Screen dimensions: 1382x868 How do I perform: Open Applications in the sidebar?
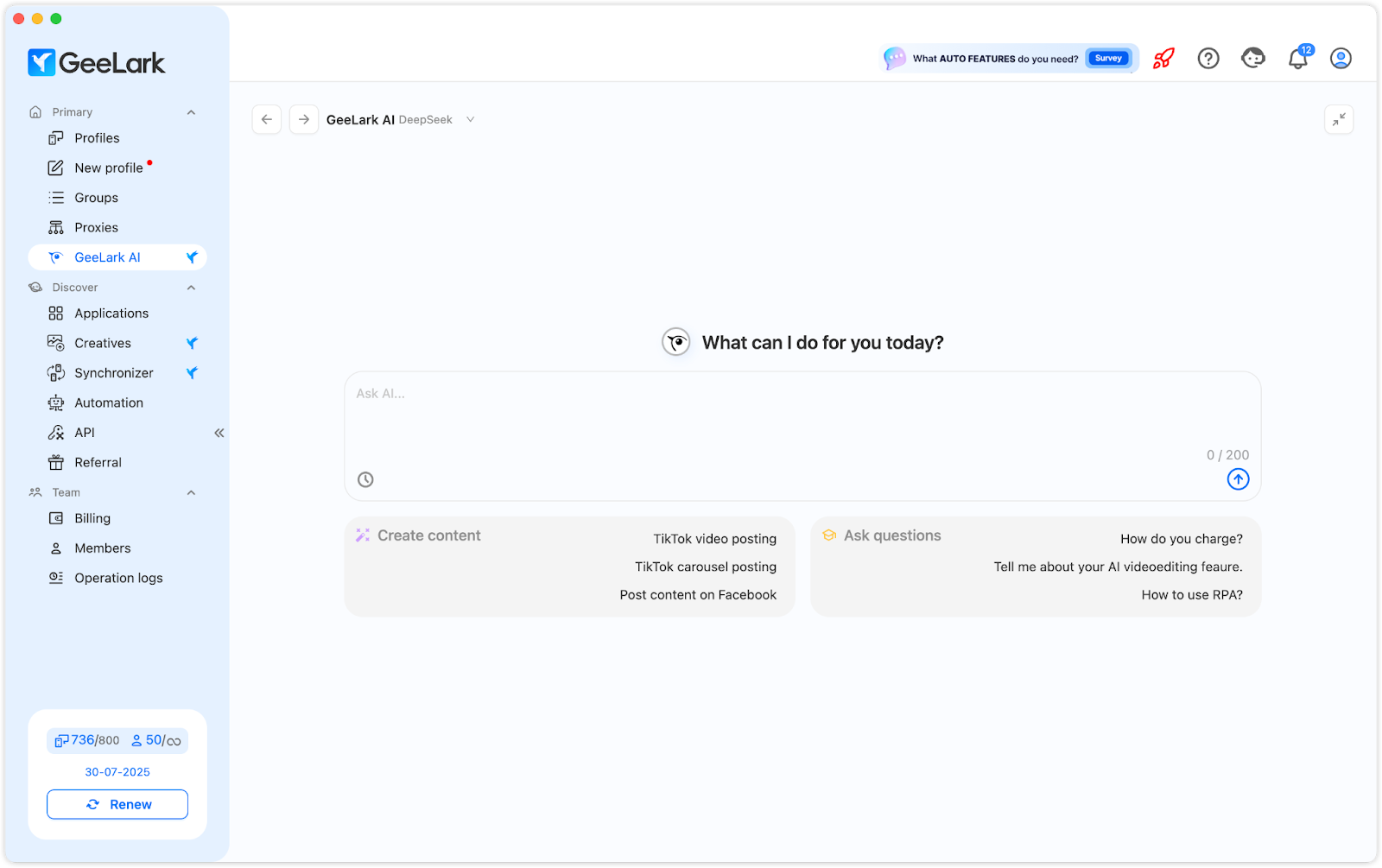[117, 314]
